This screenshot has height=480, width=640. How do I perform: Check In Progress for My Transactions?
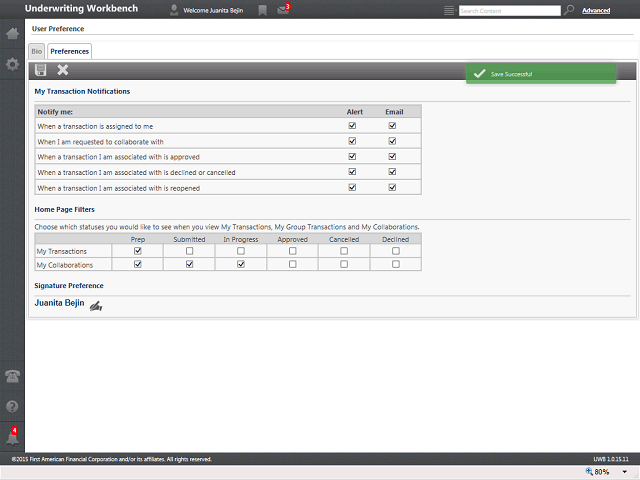point(241,251)
